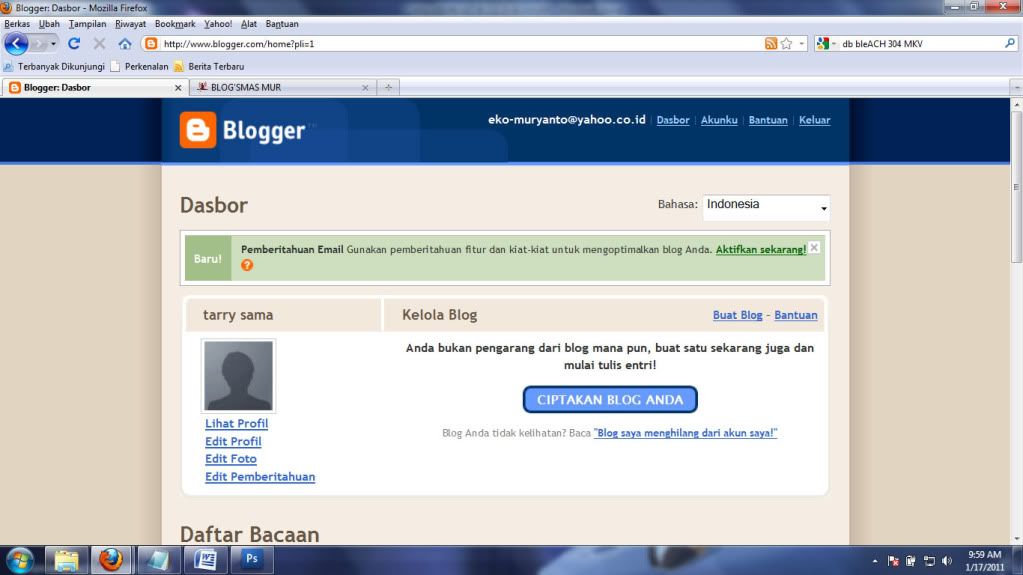This screenshot has width=1023, height=575.
Task: Close the BLOG'SMAS MUR tab
Action: coord(365,87)
